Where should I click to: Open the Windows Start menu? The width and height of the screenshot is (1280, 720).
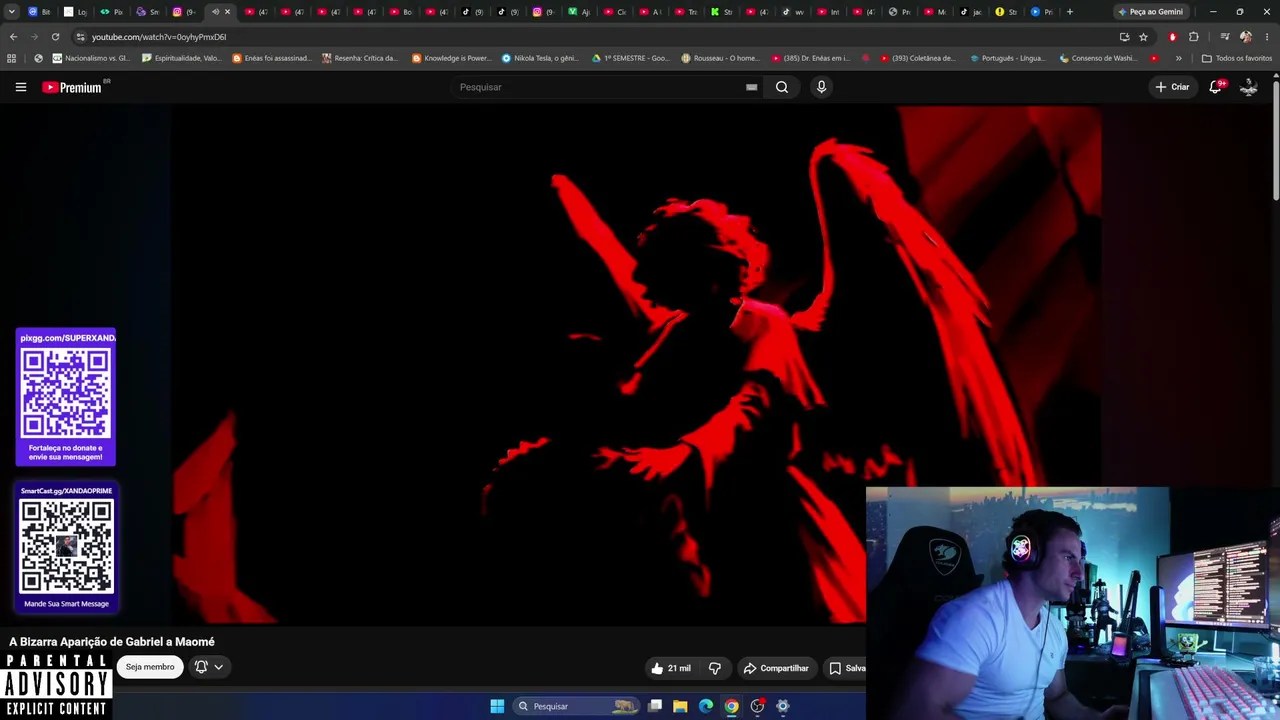point(497,706)
